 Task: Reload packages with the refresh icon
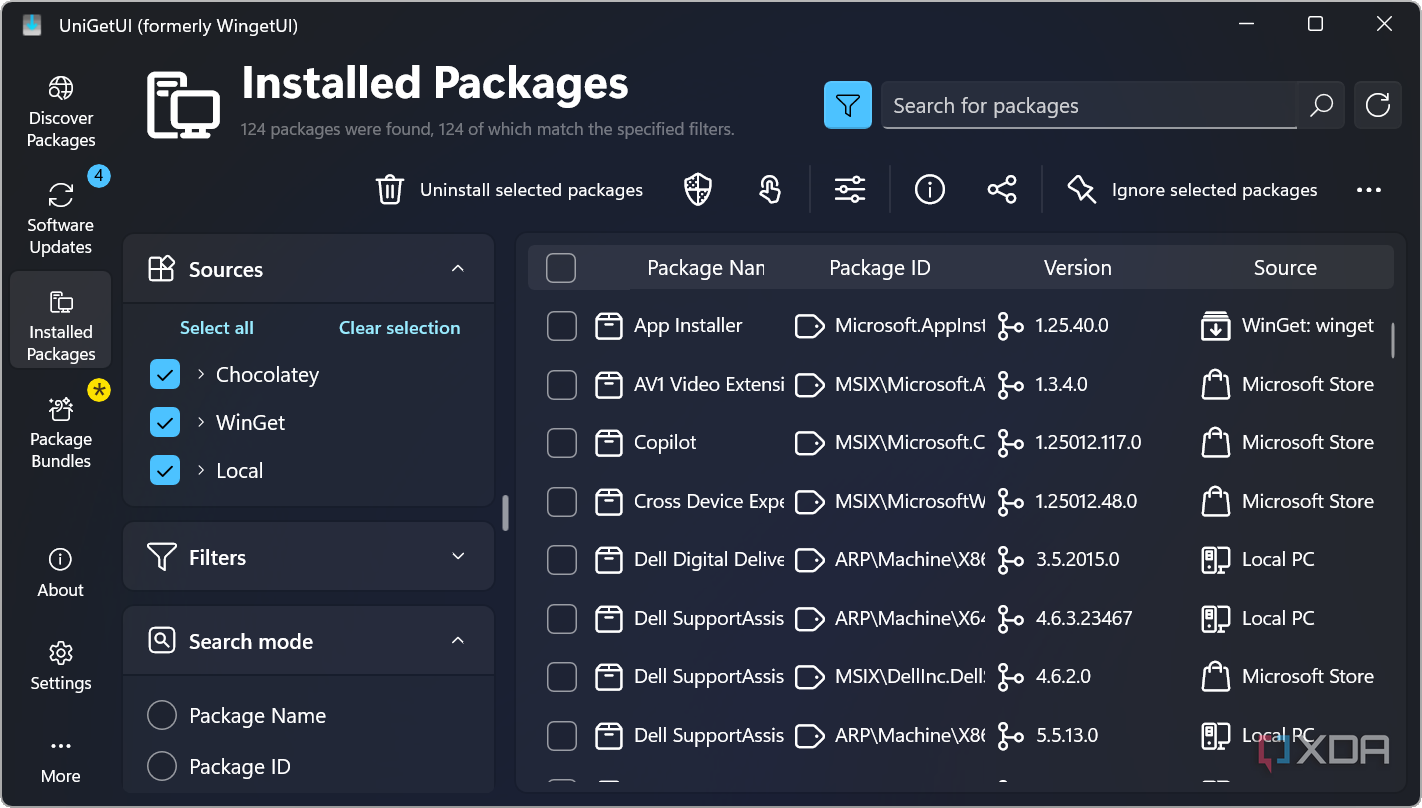[1378, 105]
